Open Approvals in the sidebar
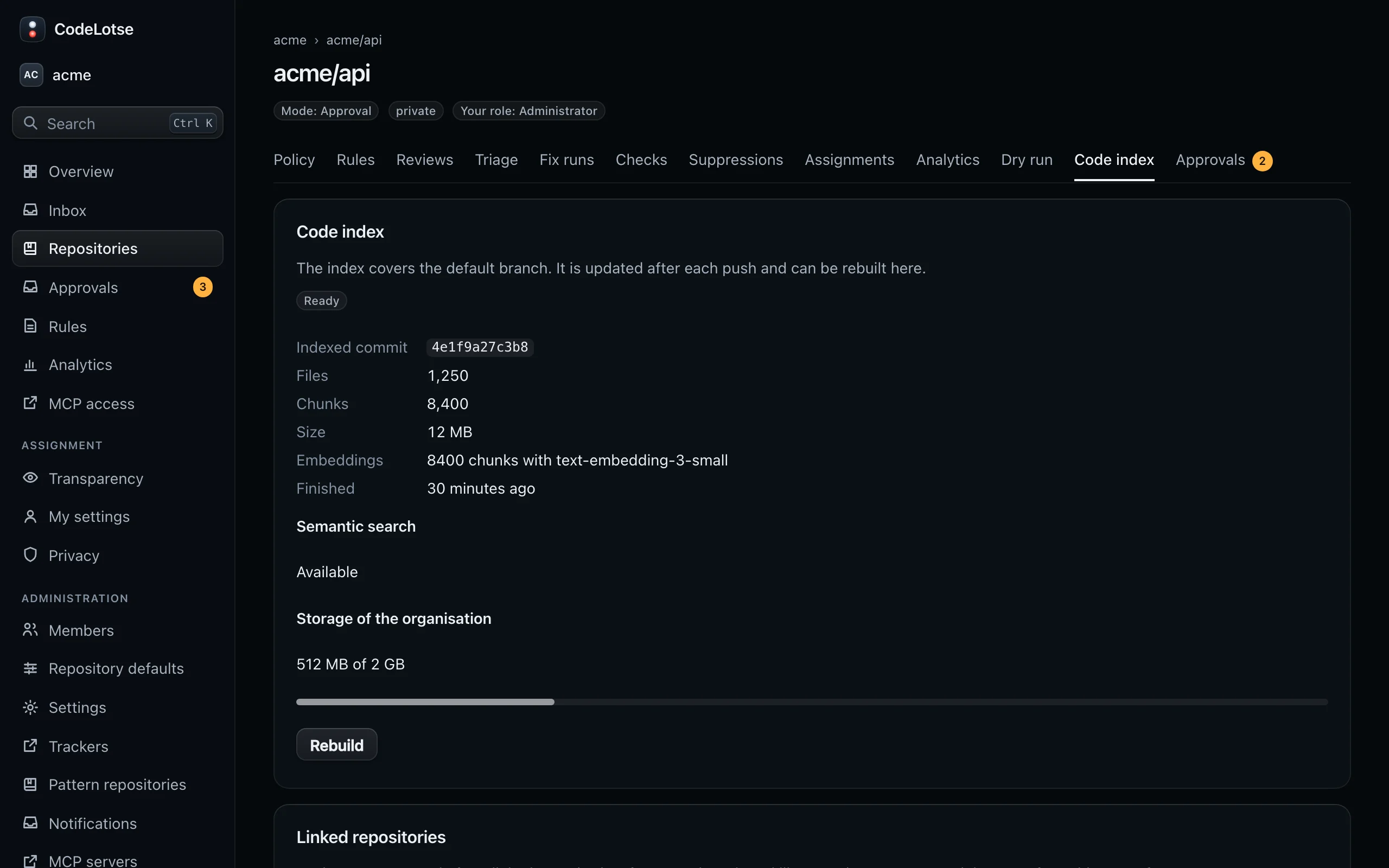 pos(118,287)
